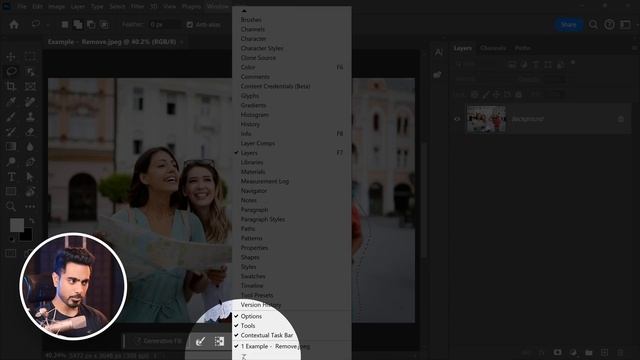Screen dimensions: 640x360
Task: Open the workspace switcher icon dropdown
Action: (x=626, y=25)
